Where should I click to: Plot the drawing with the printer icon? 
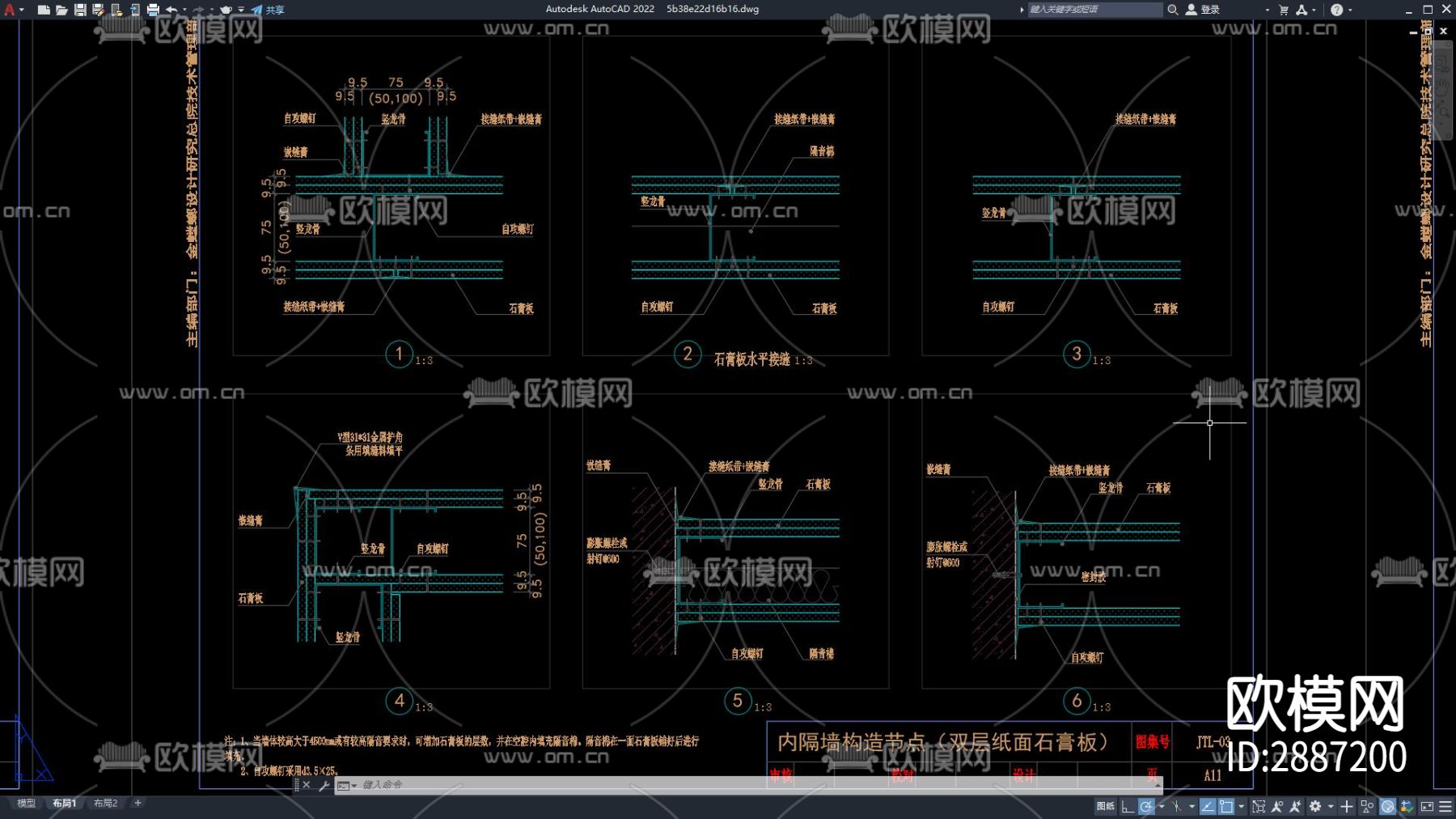click(x=153, y=10)
